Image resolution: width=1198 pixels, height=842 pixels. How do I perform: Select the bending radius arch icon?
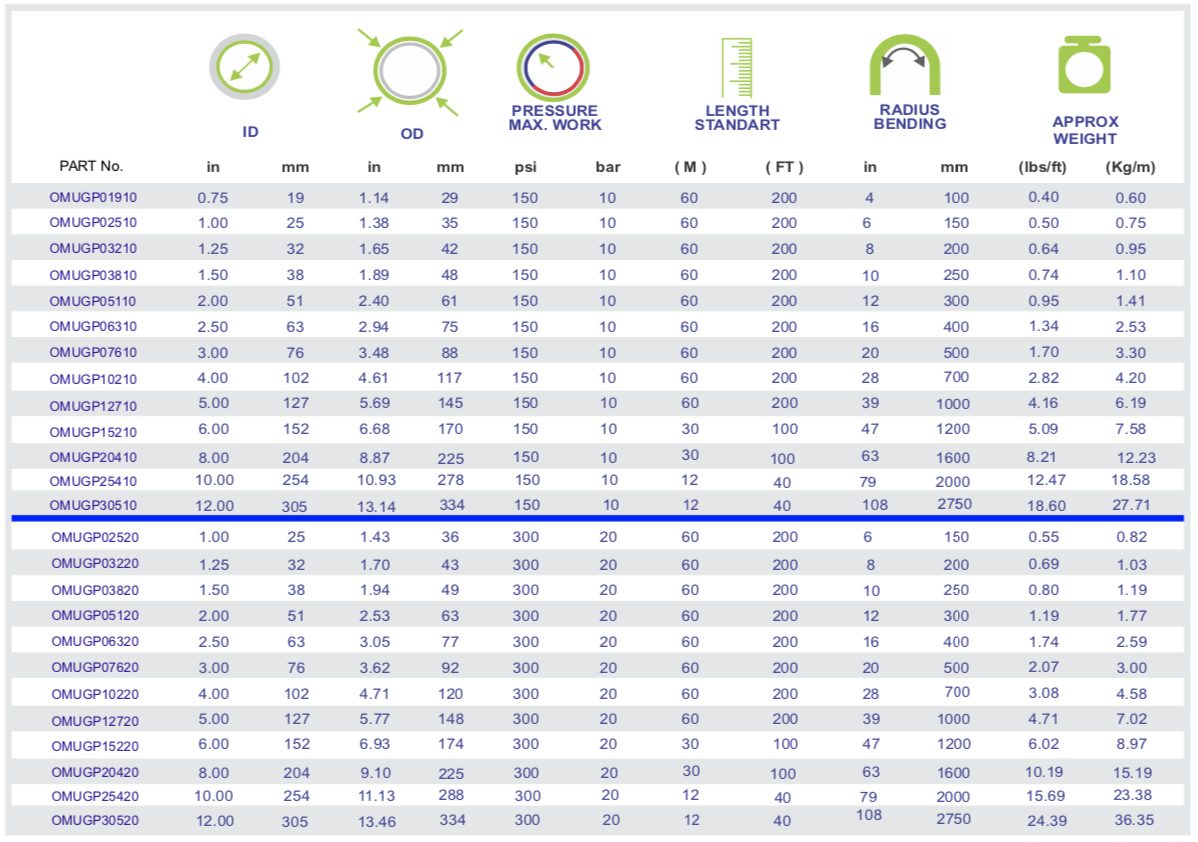[x=904, y=65]
